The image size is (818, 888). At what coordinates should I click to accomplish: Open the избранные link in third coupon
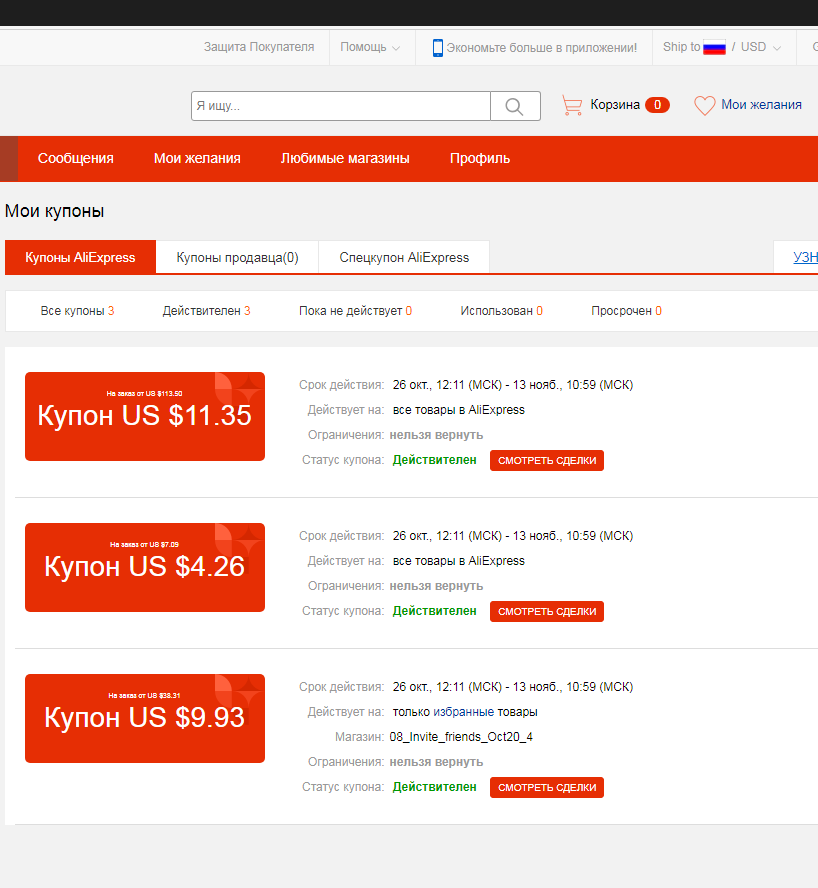pos(463,712)
